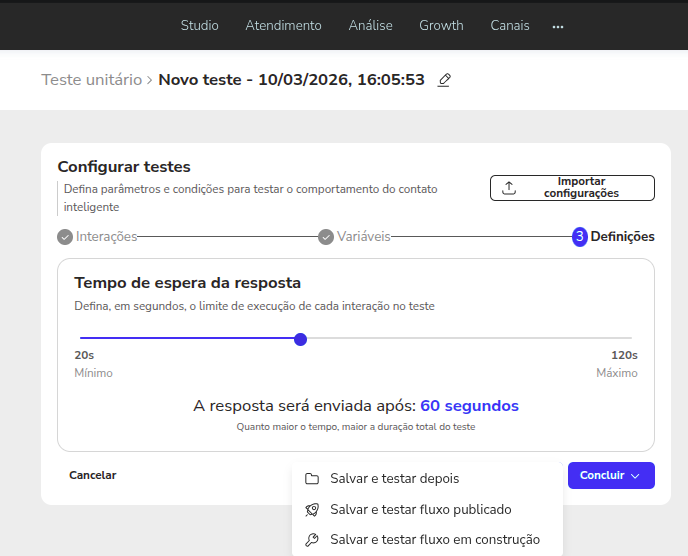Click the step 3 Definições number badge

pyautogui.click(x=579, y=237)
